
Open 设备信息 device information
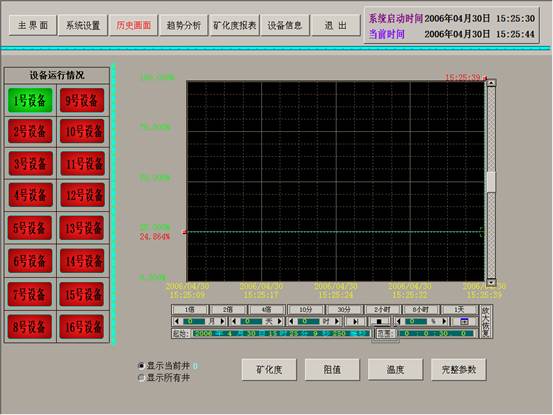[x=285, y=25]
